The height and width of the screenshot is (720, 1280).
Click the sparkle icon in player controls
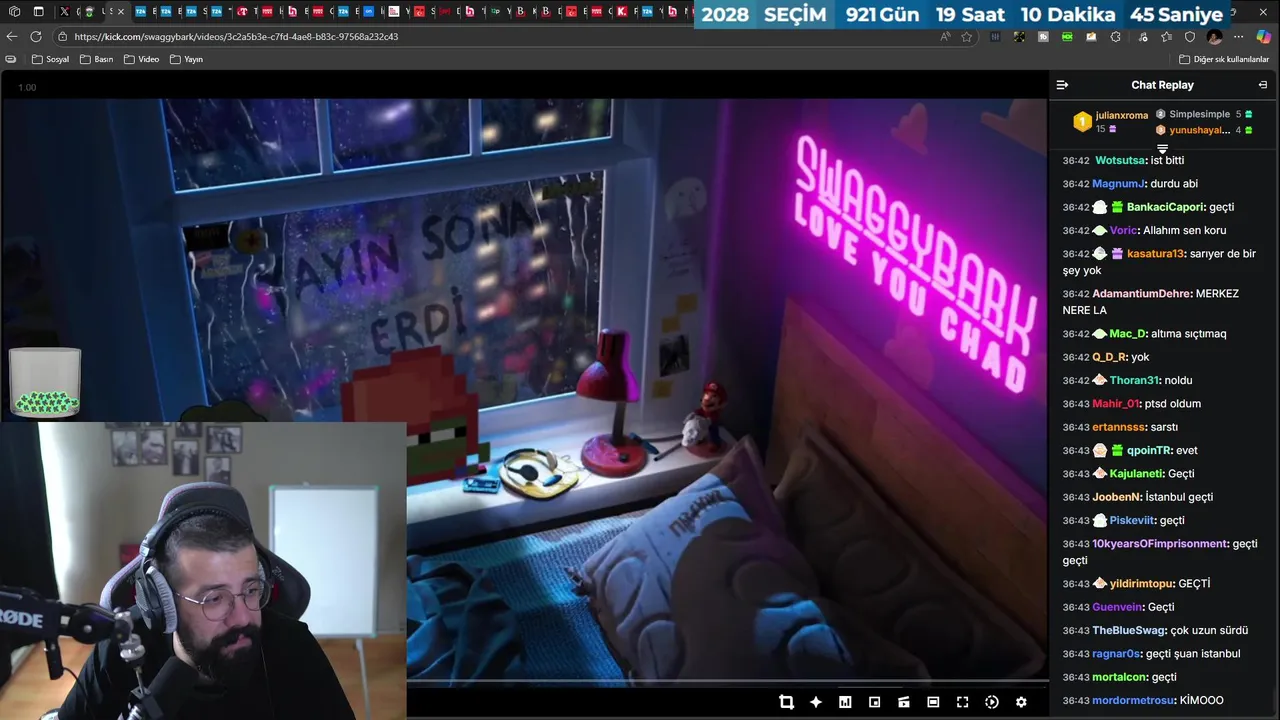(816, 702)
